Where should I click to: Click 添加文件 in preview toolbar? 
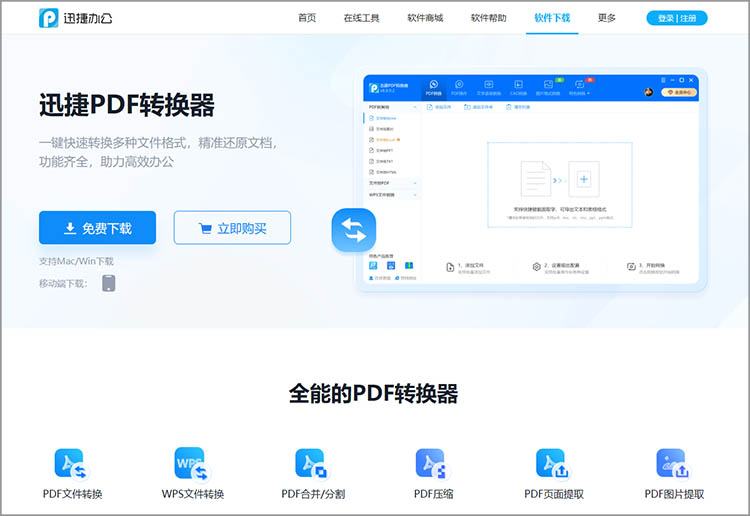(x=439, y=107)
